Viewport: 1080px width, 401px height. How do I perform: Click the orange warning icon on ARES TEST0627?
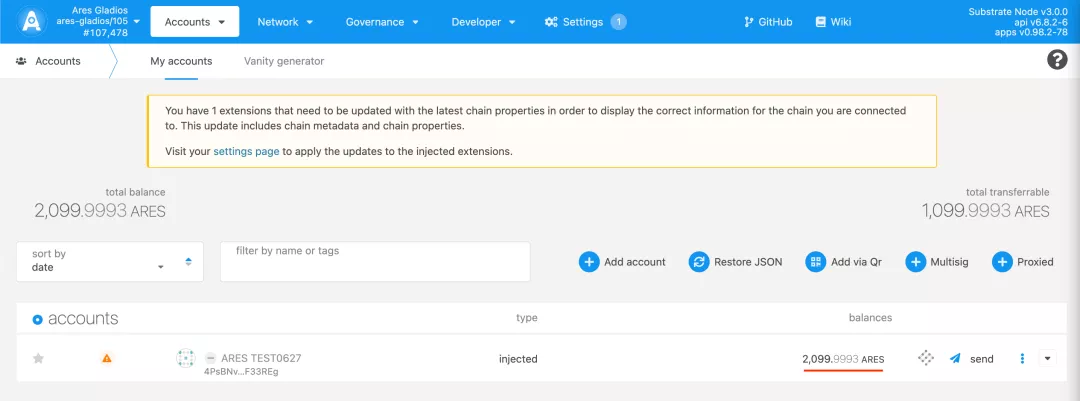[x=107, y=358]
